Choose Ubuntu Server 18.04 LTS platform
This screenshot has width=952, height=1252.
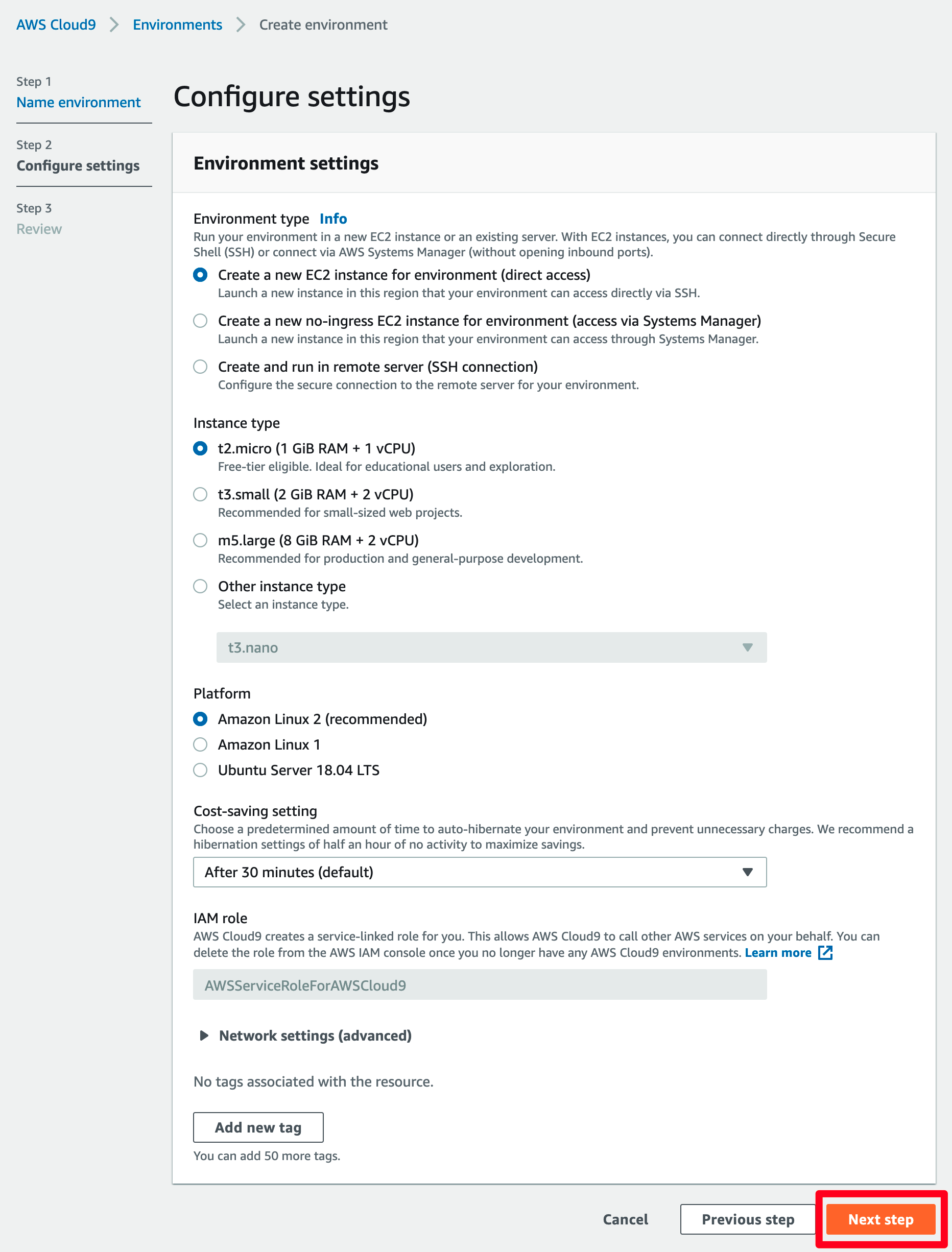[200, 771]
